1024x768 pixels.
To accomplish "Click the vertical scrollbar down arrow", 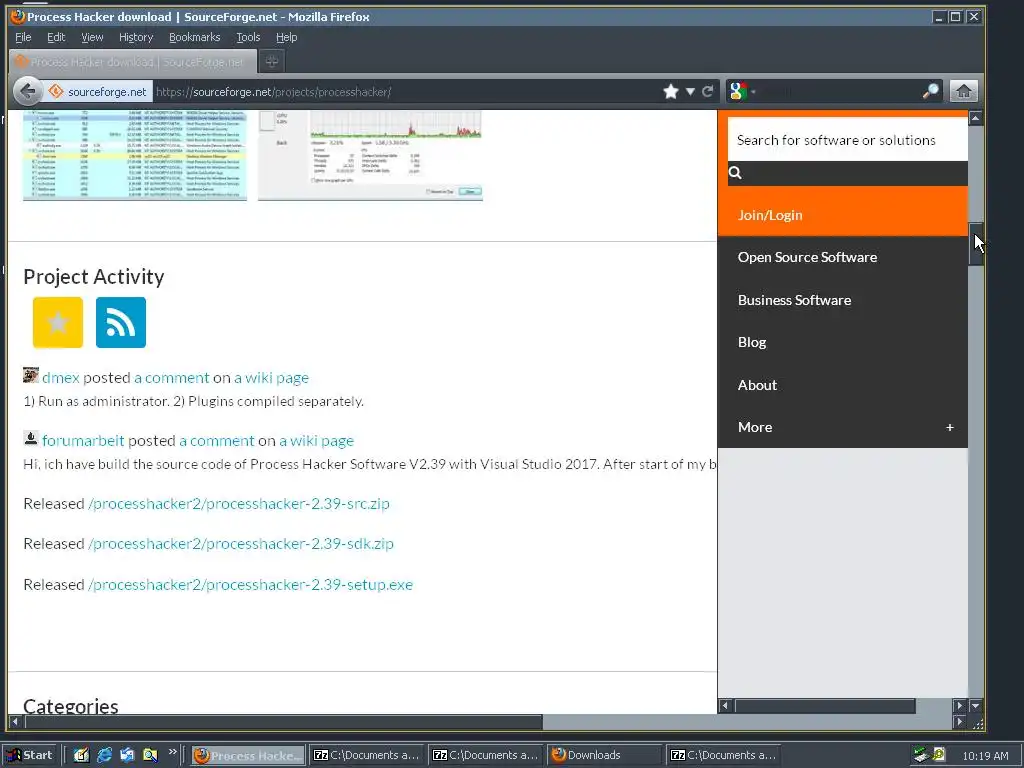I will coord(976,706).
